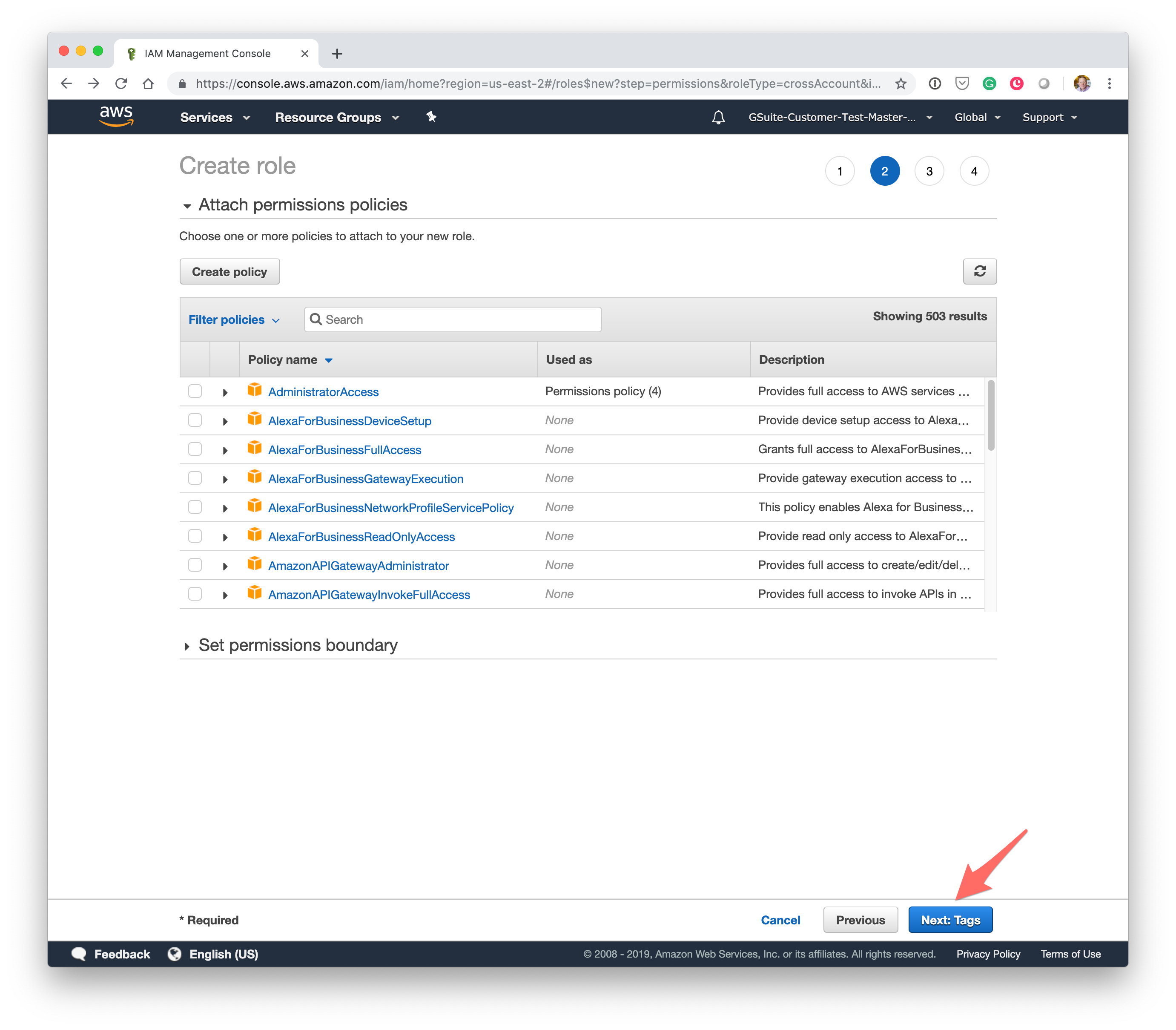The width and height of the screenshot is (1176, 1030).
Task: Click the gray circle extension icon
Action: coord(1044,84)
